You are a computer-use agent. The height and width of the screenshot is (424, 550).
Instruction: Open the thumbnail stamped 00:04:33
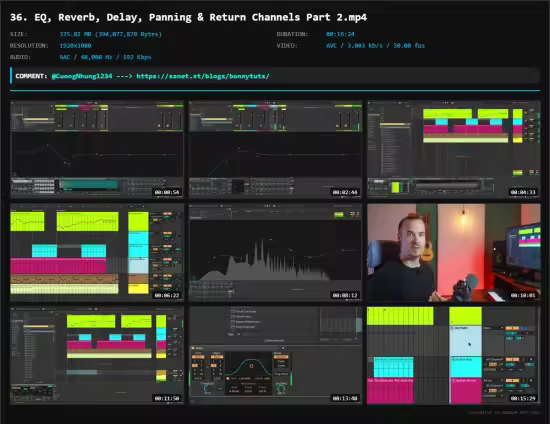454,150
